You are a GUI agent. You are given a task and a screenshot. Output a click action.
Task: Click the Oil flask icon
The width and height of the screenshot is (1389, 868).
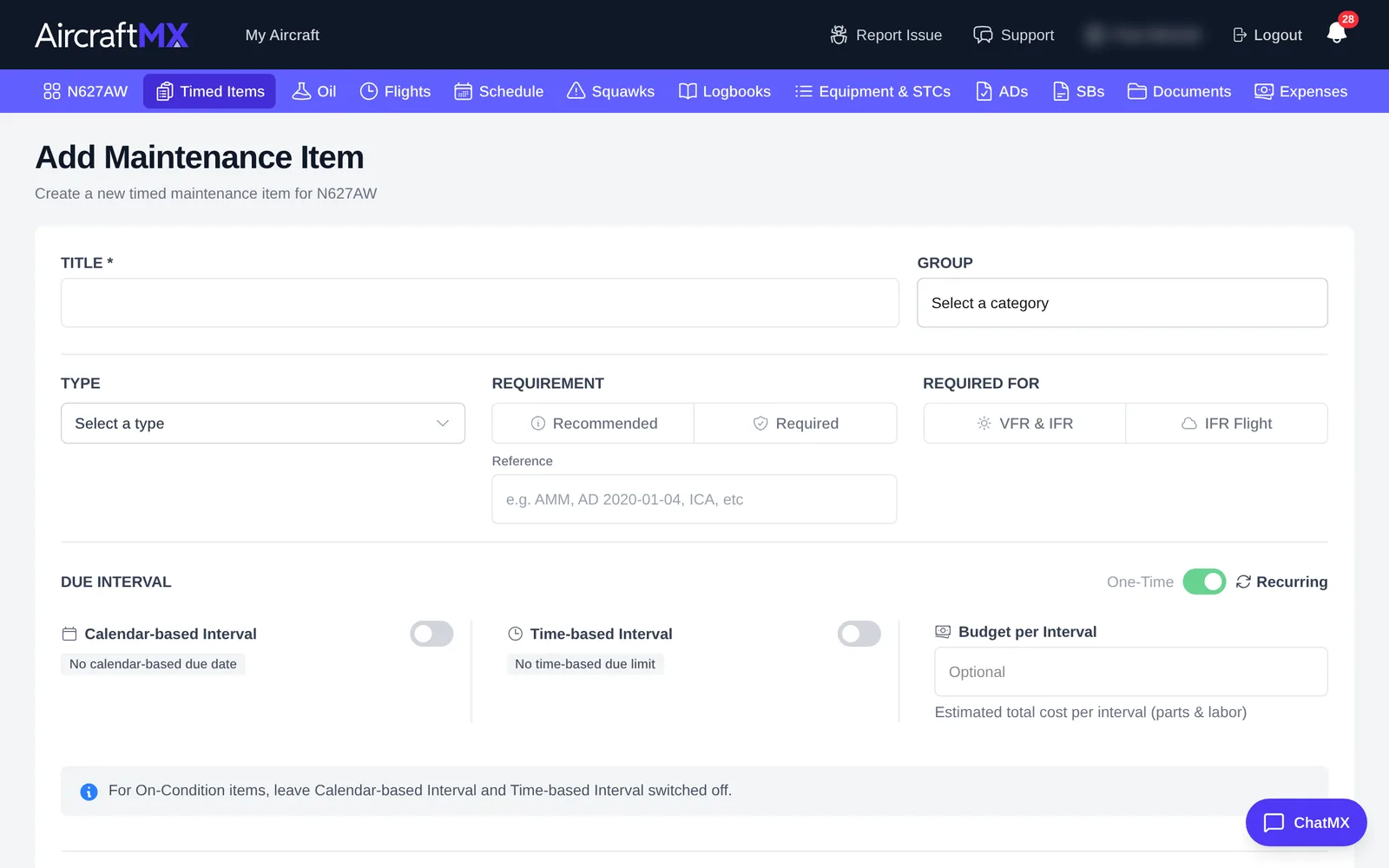coord(301,91)
